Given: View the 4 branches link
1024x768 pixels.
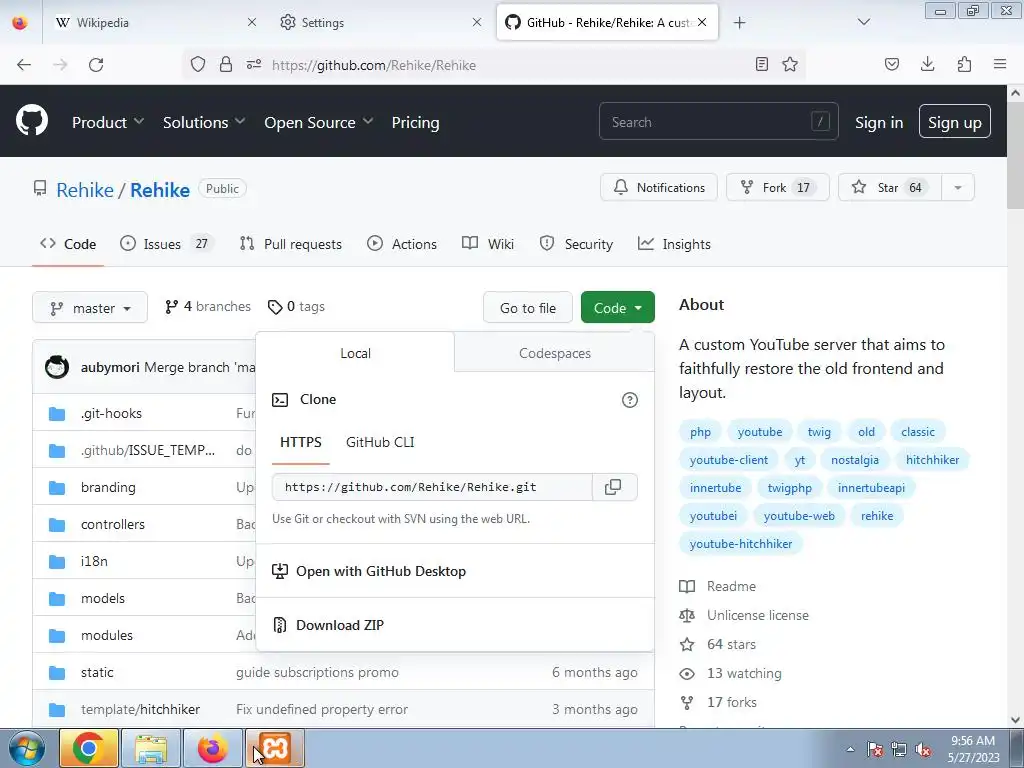Looking at the screenshot, I should [208, 306].
